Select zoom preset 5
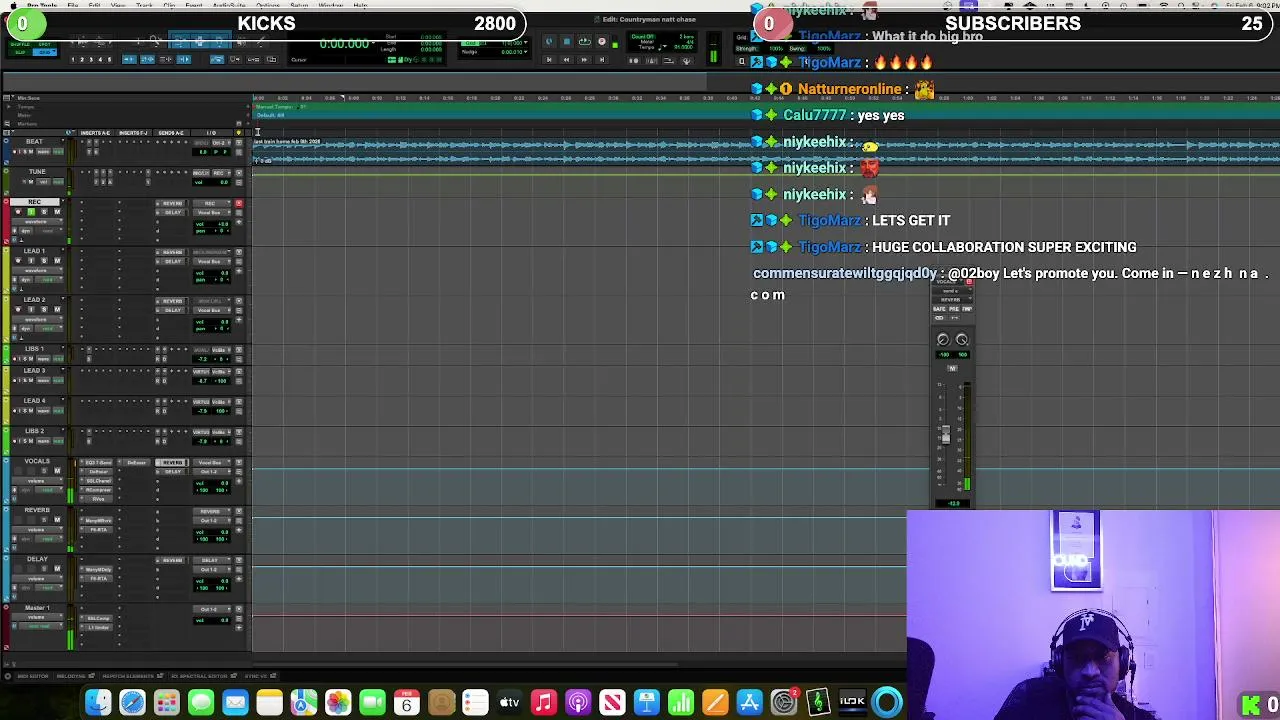This screenshot has height=720, width=1280. (x=109, y=59)
